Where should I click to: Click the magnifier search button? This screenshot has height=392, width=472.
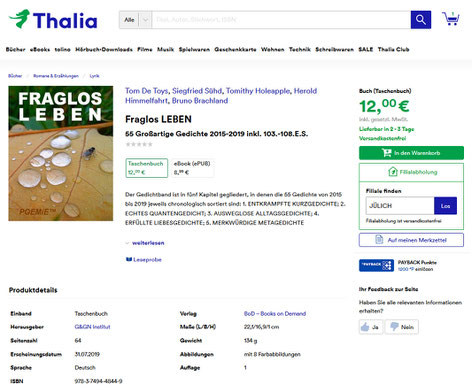421,20
